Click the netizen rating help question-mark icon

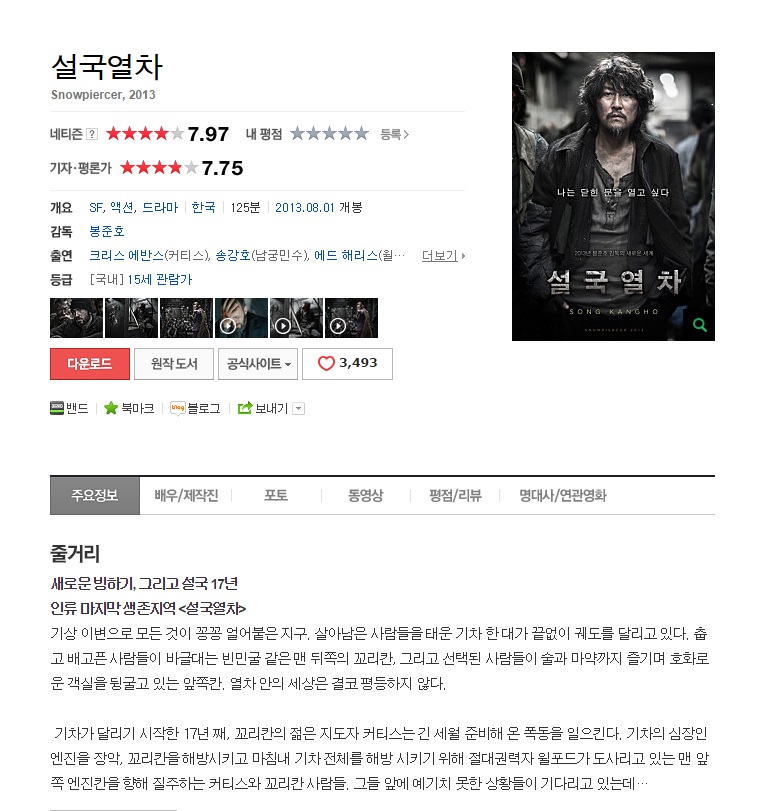[x=92, y=134]
